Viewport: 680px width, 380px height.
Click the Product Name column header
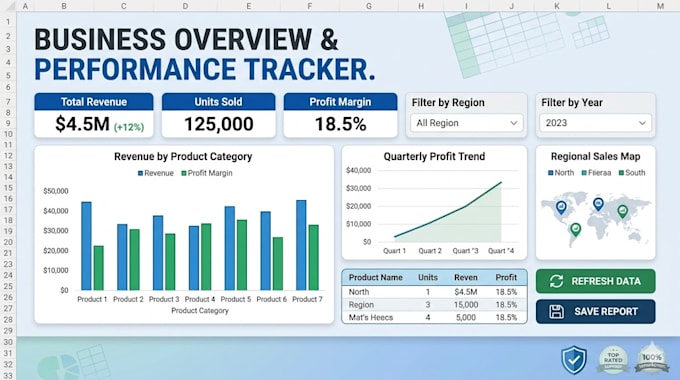click(376, 278)
